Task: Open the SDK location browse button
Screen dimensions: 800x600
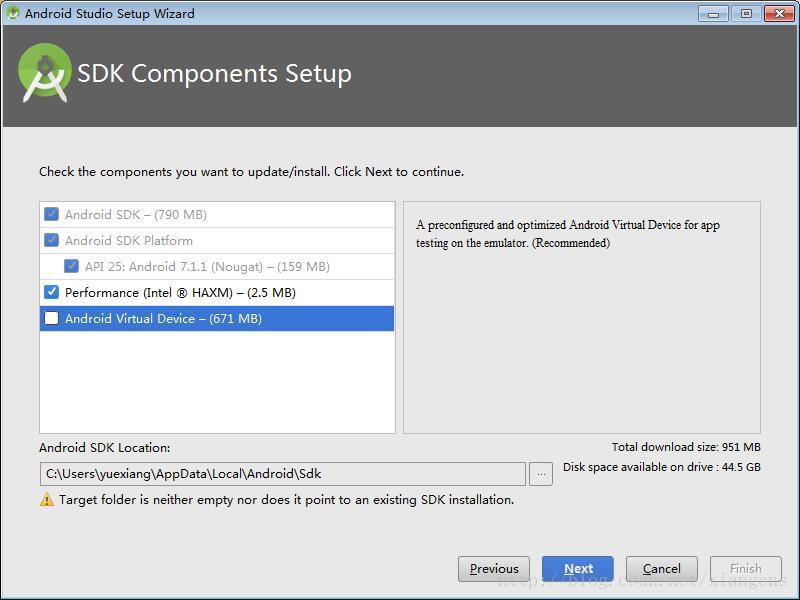Action: click(541, 473)
